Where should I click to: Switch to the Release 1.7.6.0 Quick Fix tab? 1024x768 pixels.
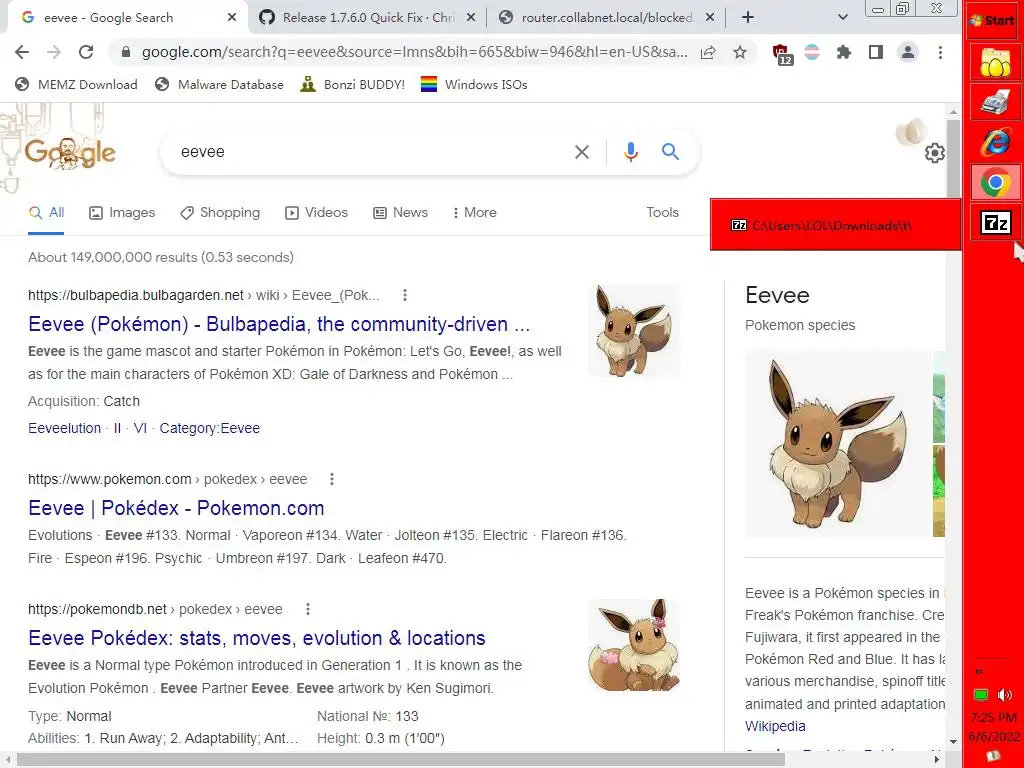pos(368,18)
